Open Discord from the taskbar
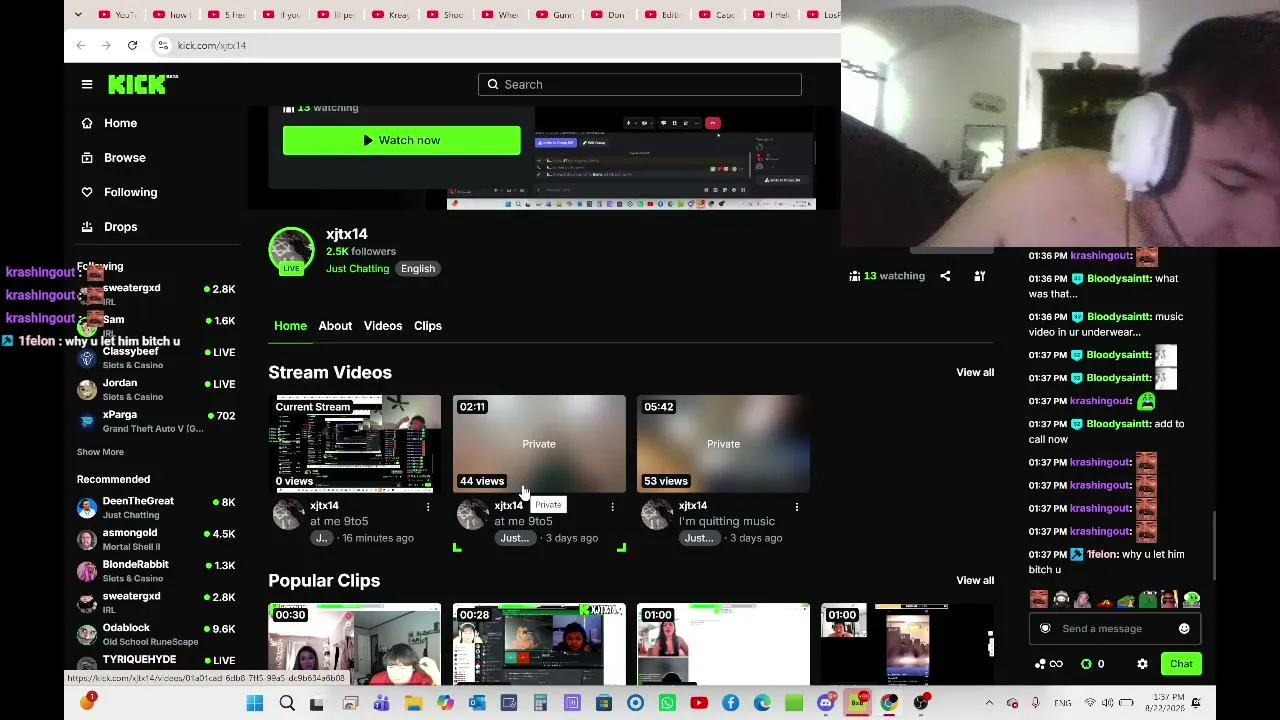Image resolution: width=1280 pixels, height=720 pixels. 825,703
